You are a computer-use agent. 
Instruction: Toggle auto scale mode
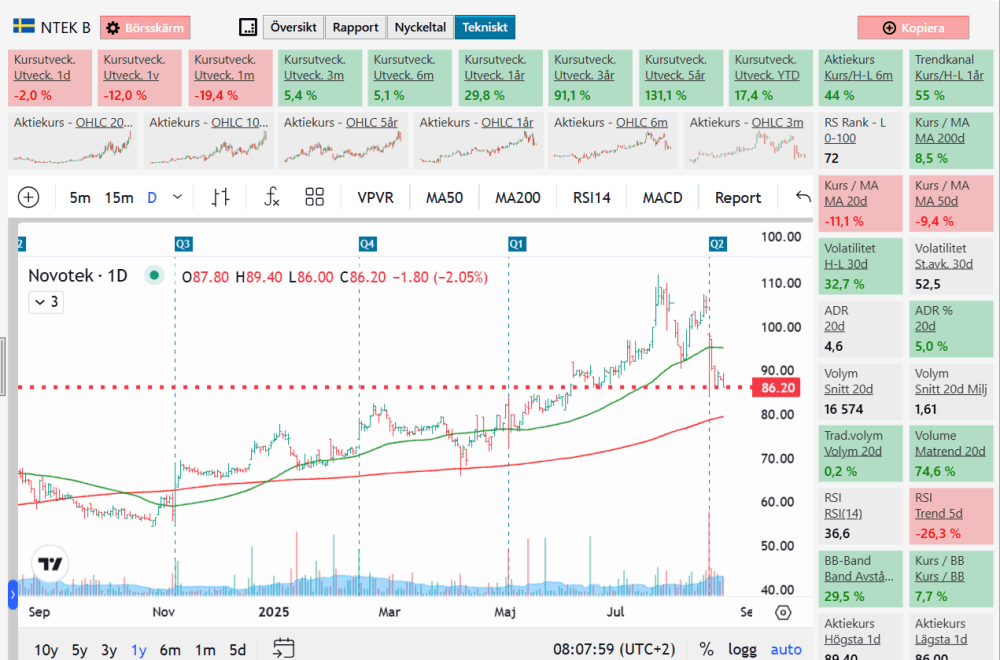[786, 649]
